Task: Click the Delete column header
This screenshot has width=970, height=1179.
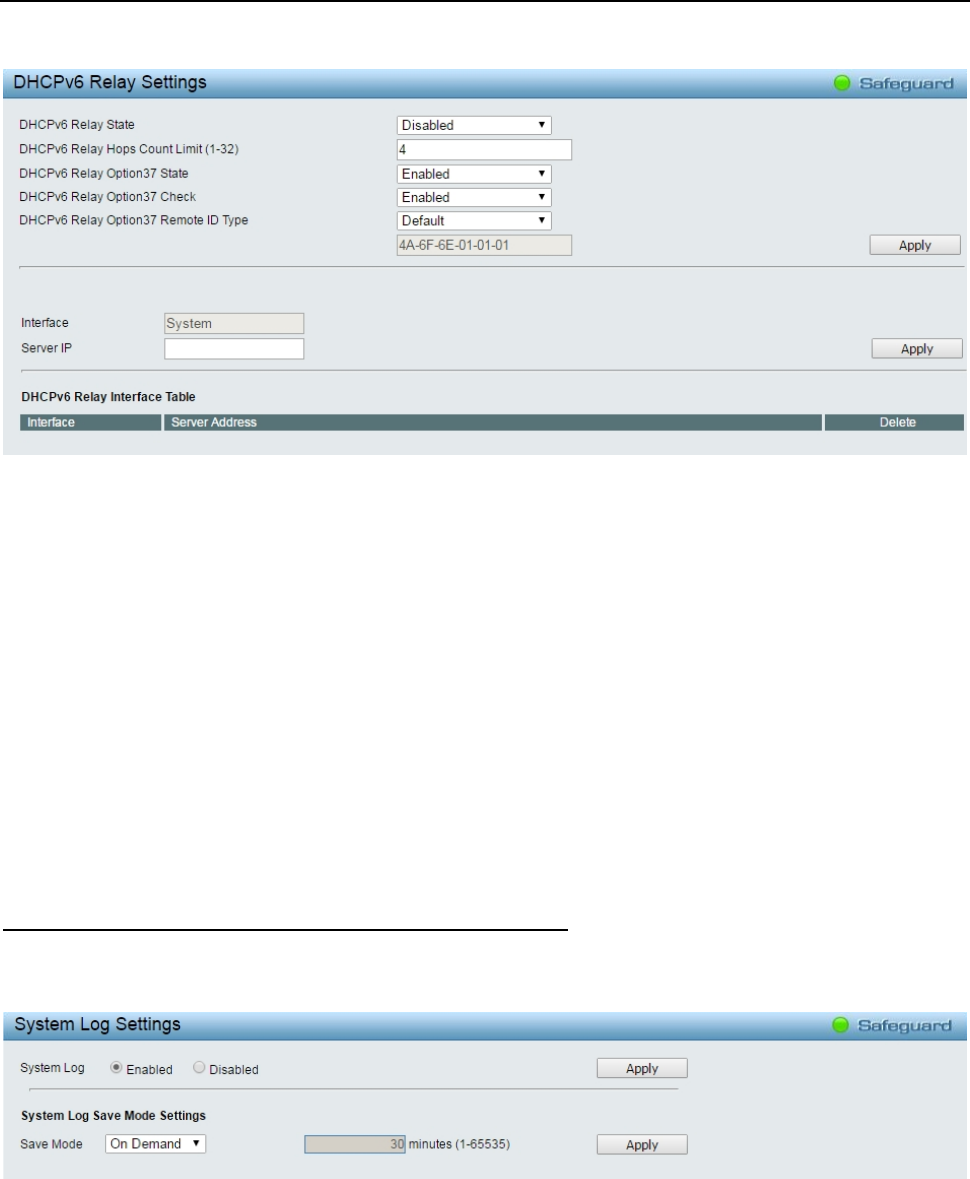Action: (894, 423)
